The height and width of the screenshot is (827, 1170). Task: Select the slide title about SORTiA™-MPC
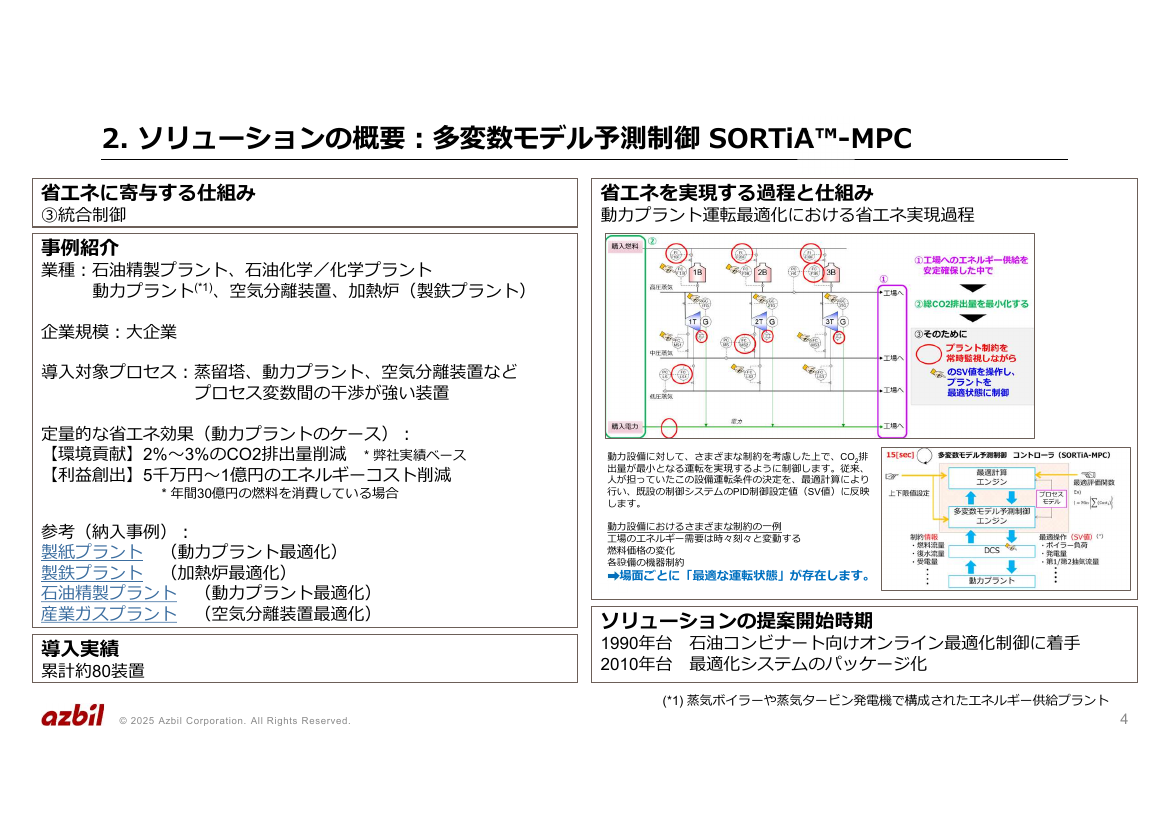pyautogui.click(x=507, y=138)
